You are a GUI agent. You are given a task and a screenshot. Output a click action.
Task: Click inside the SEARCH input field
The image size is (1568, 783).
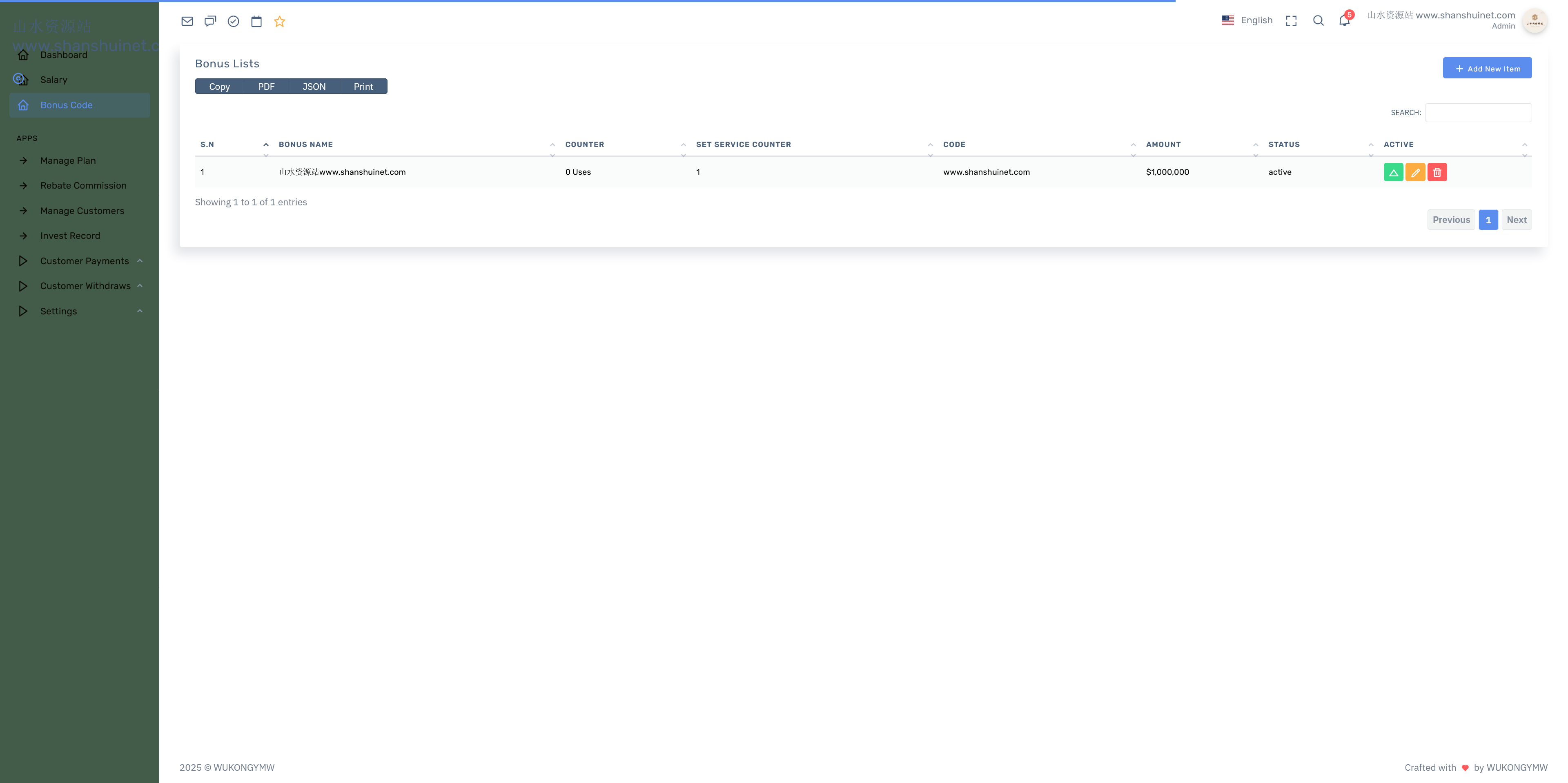(x=1478, y=113)
